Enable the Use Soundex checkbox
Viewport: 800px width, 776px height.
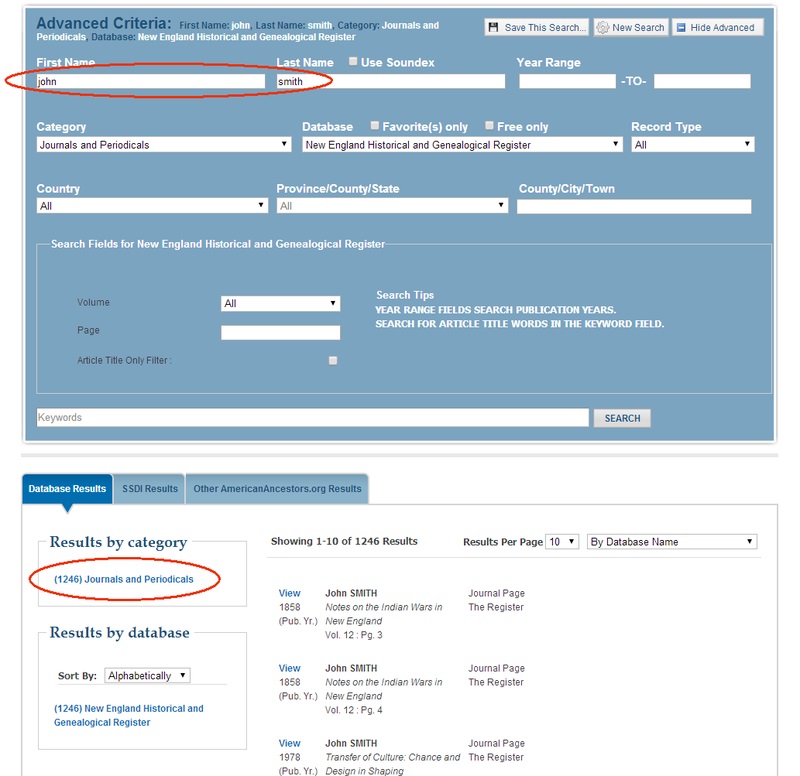pos(353,62)
